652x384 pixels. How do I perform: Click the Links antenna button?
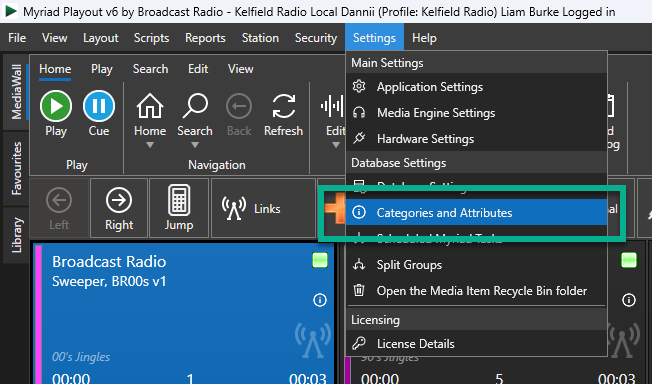pyautogui.click(x=263, y=208)
